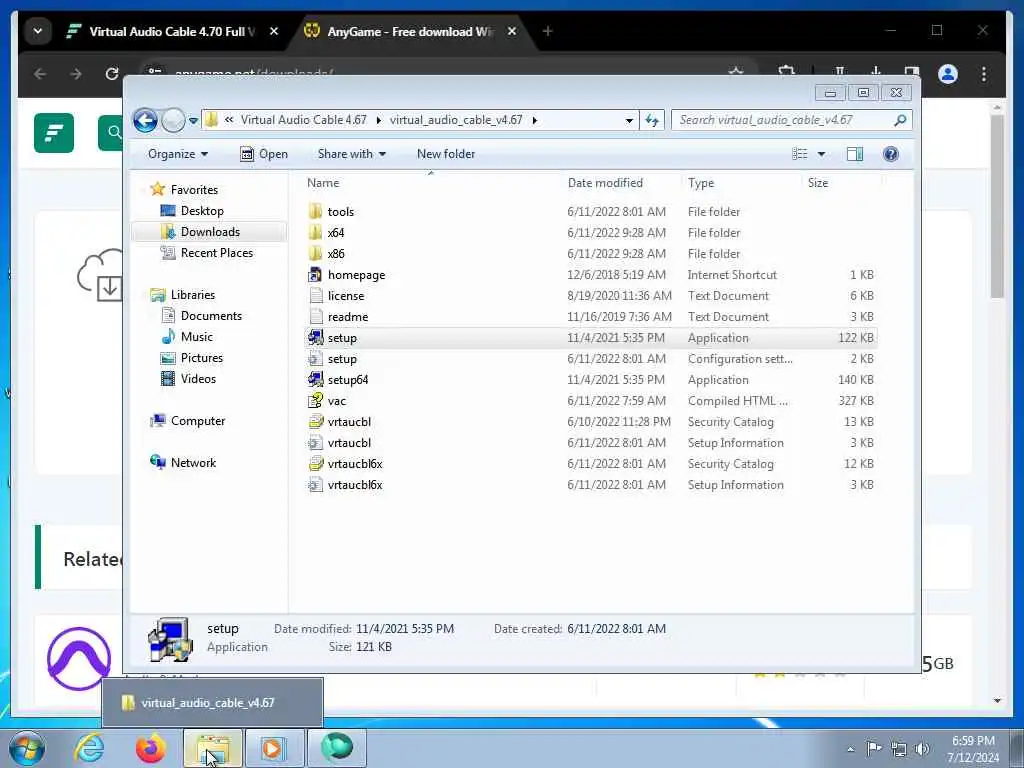Click the virtual_audio_cable_v4.67 taskbar preview
The image size is (1024, 768).
click(212, 703)
